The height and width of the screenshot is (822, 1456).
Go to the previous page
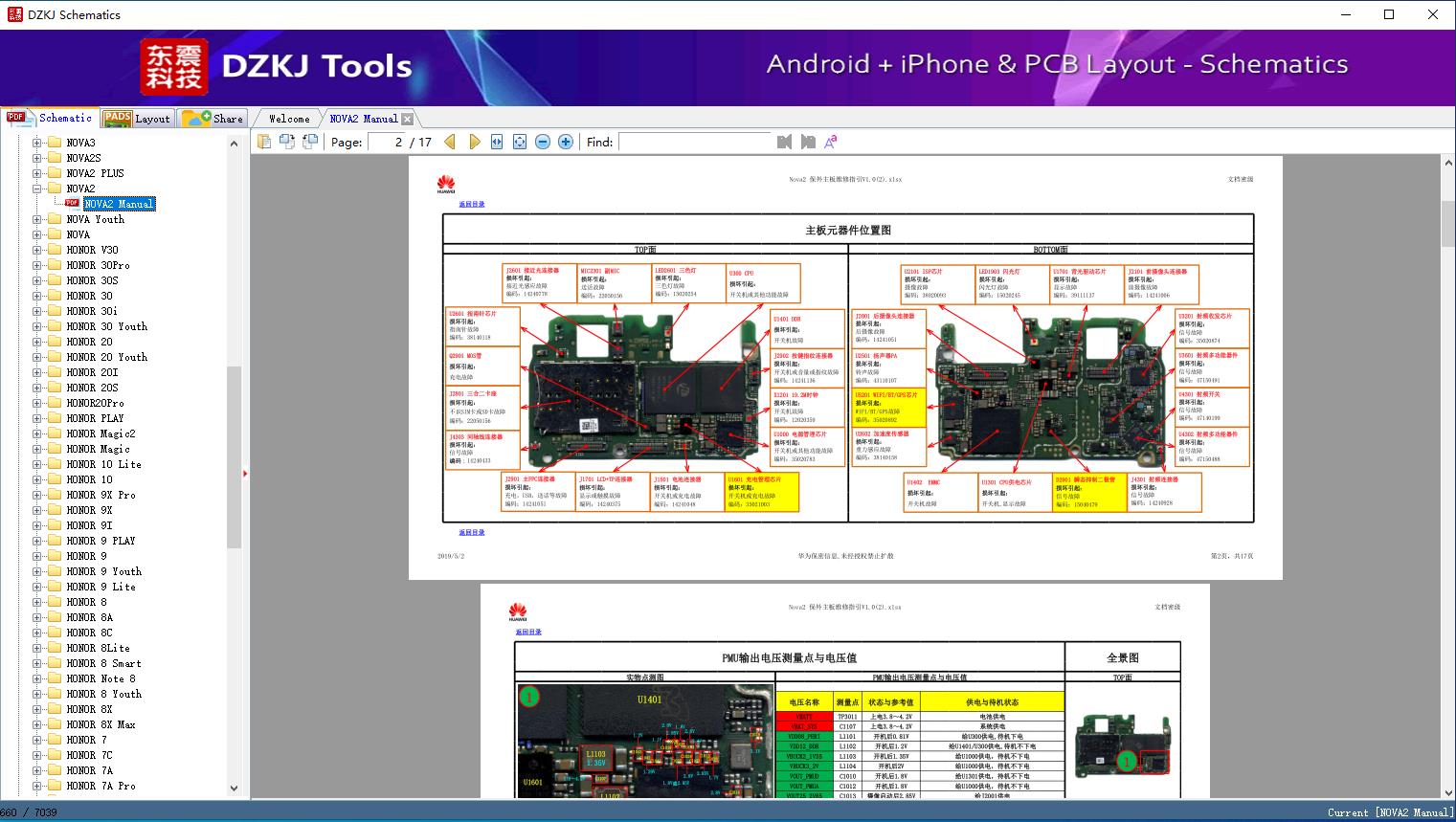[x=450, y=142]
